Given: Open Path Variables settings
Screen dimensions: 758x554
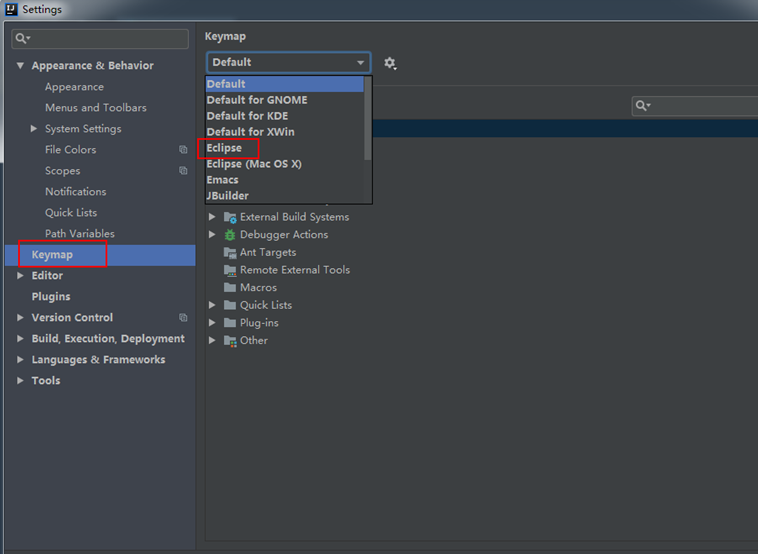Looking at the screenshot, I should (80, 233).
